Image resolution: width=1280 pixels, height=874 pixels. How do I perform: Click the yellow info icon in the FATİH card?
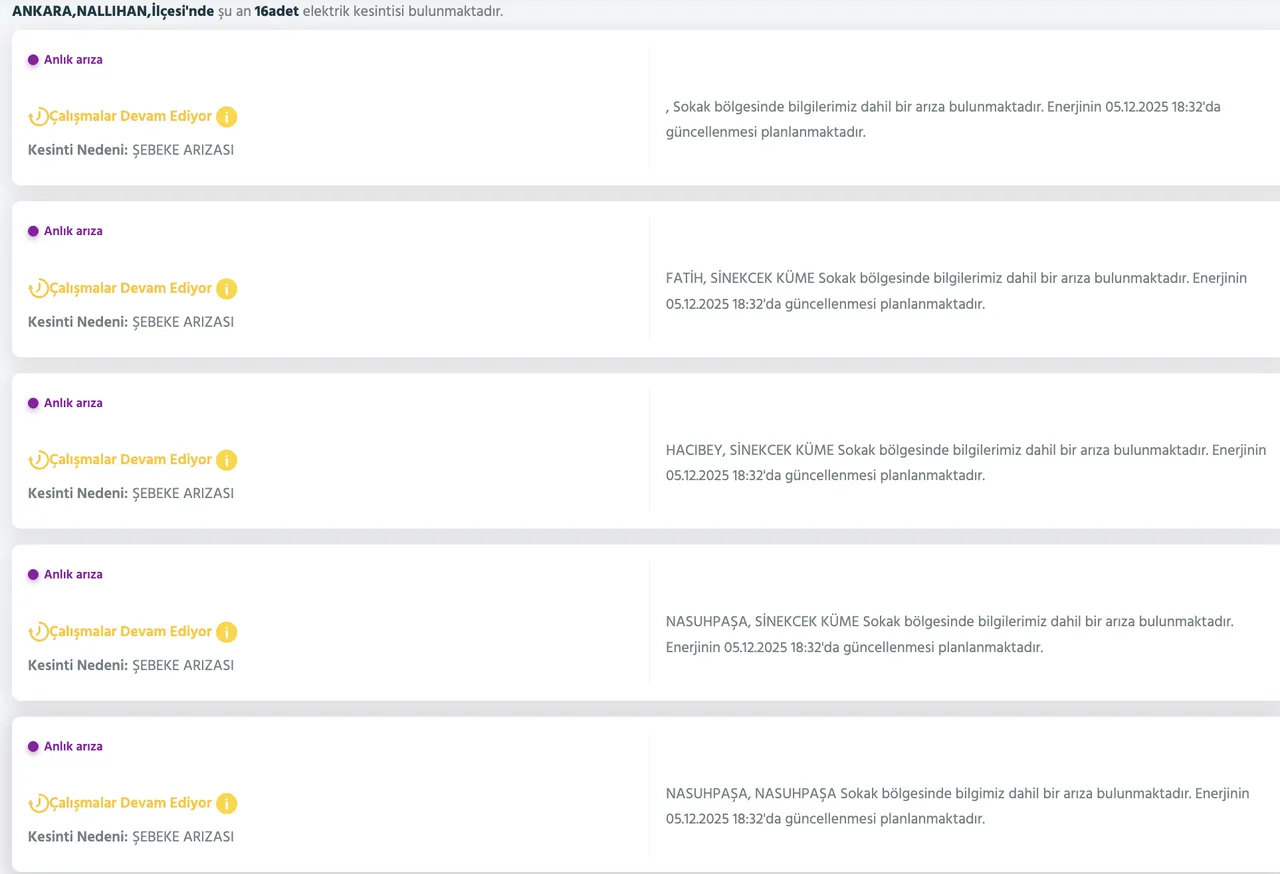click(227, 289)
